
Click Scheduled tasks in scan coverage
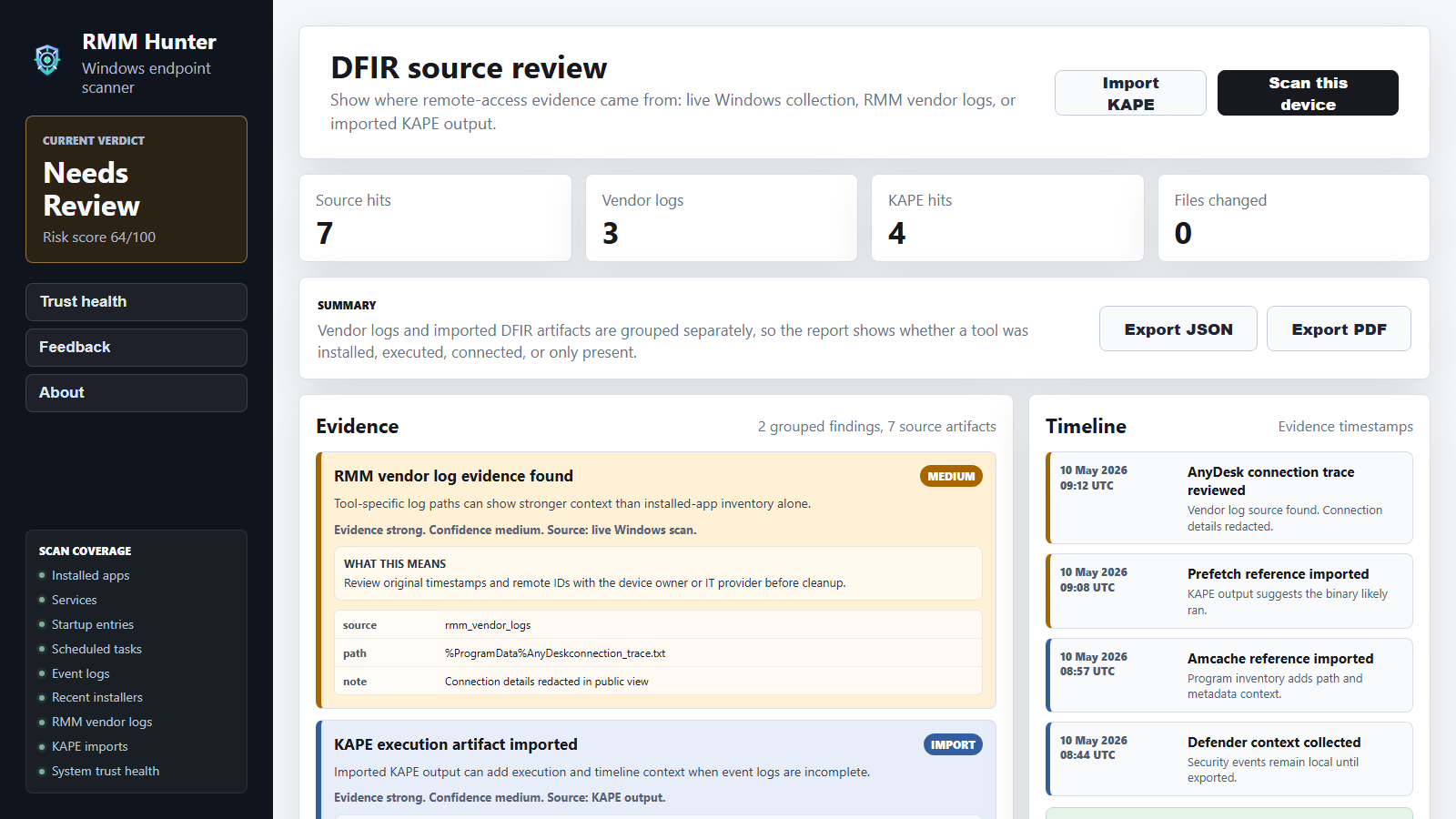(x=96, y=649)
